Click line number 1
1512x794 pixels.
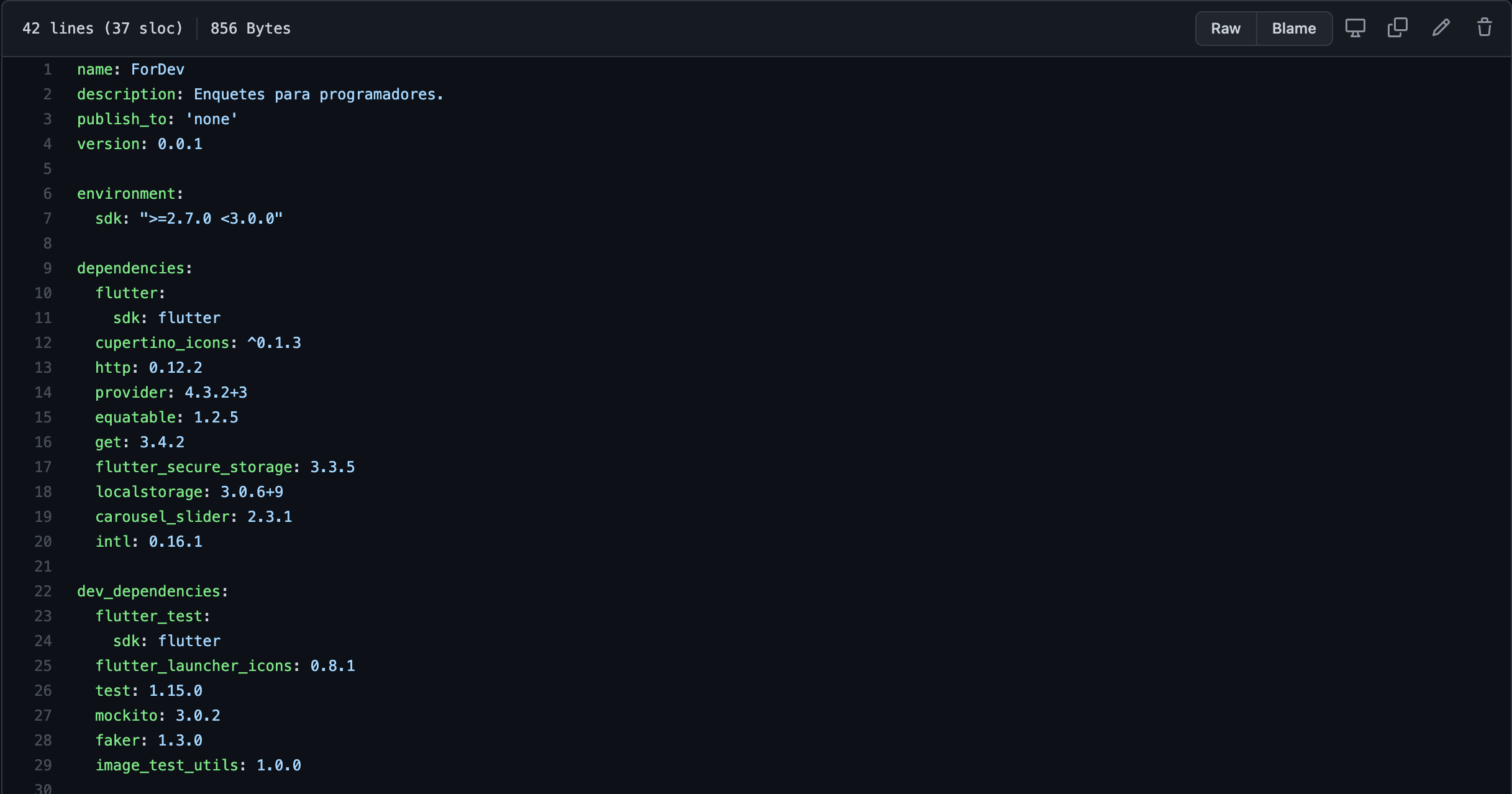tap(47, 70)
